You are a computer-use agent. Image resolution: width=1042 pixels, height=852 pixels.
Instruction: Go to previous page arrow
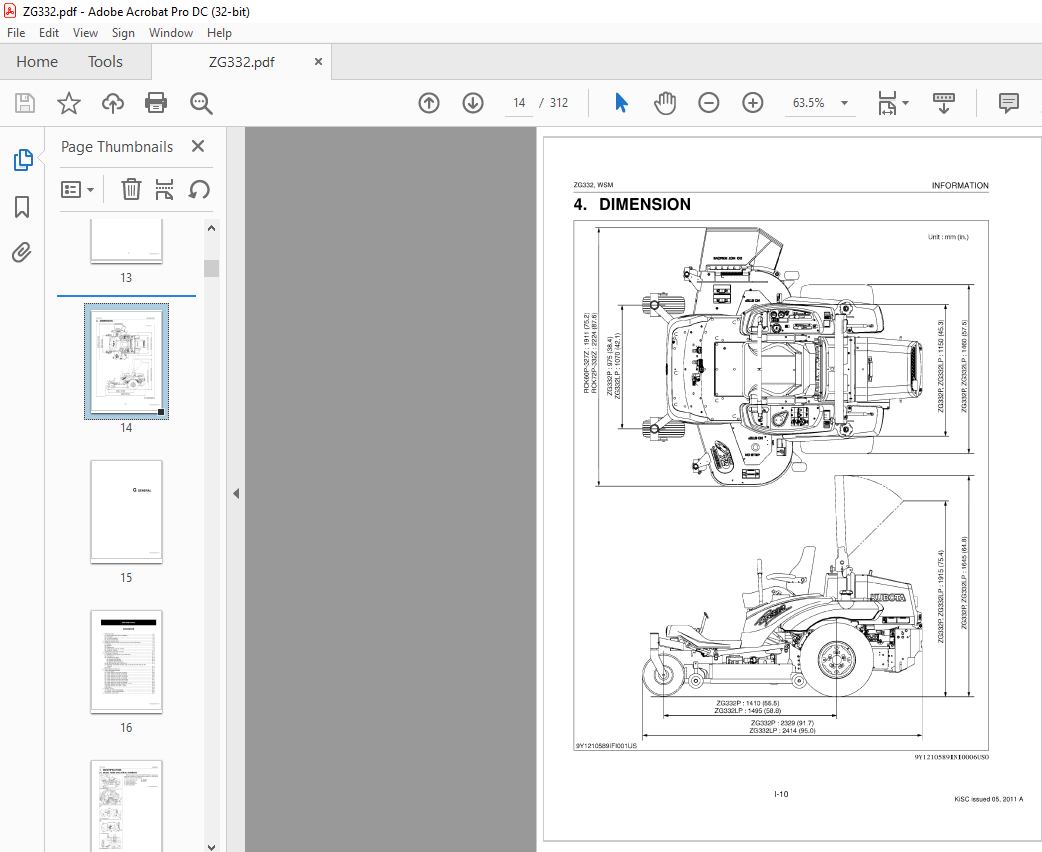[429, 103]
